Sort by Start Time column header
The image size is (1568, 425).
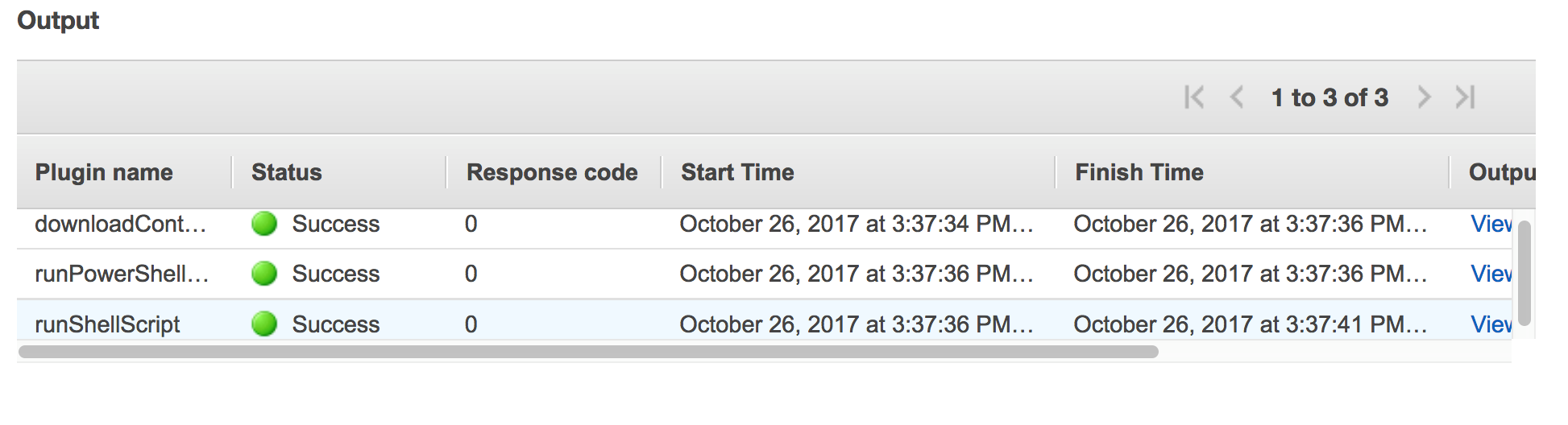tap(737, 172)
